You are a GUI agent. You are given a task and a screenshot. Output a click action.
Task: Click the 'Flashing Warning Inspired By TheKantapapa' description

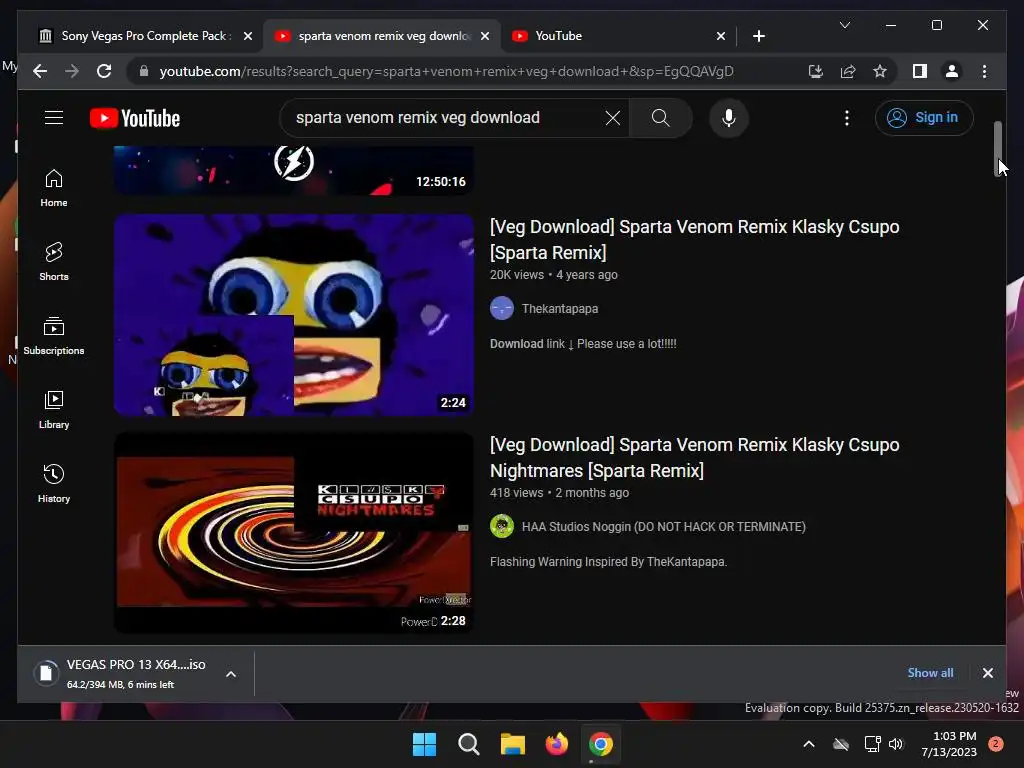click(x=608, y=562)
